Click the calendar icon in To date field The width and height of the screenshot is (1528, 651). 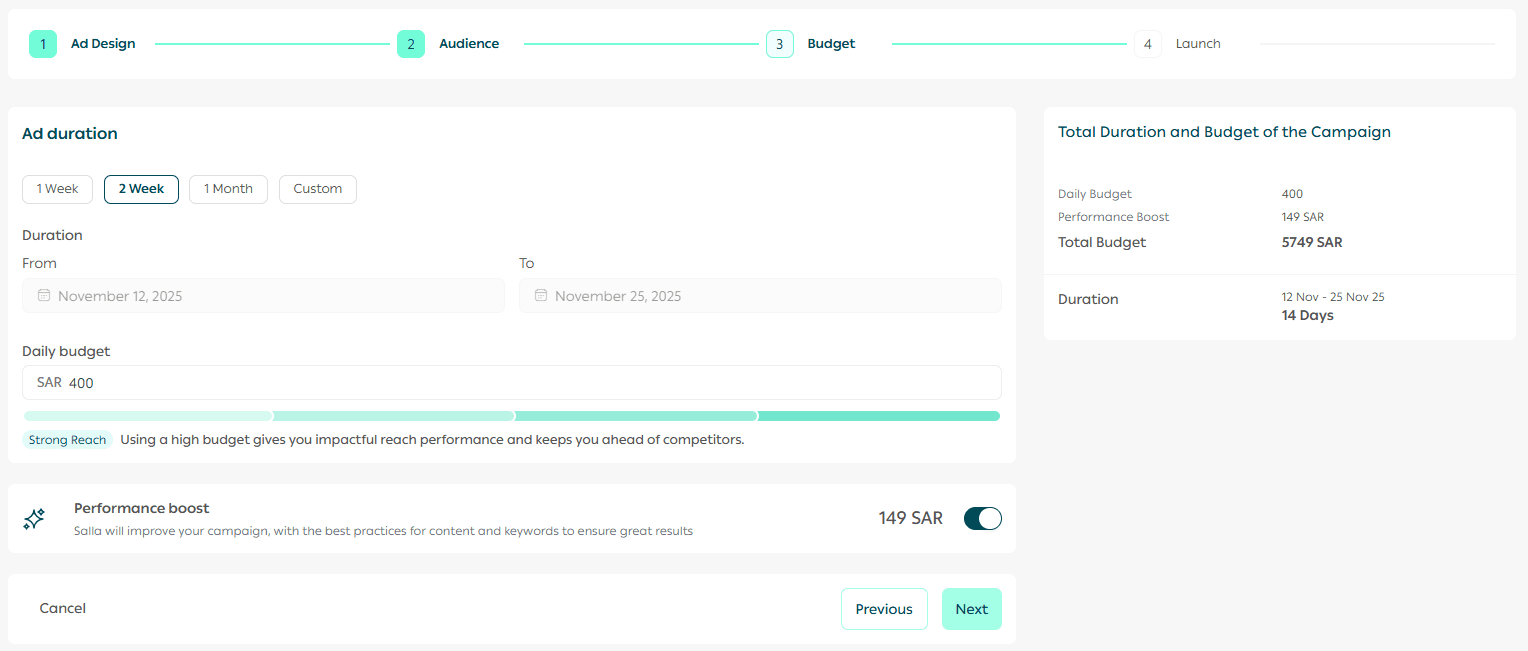point(541,296)
